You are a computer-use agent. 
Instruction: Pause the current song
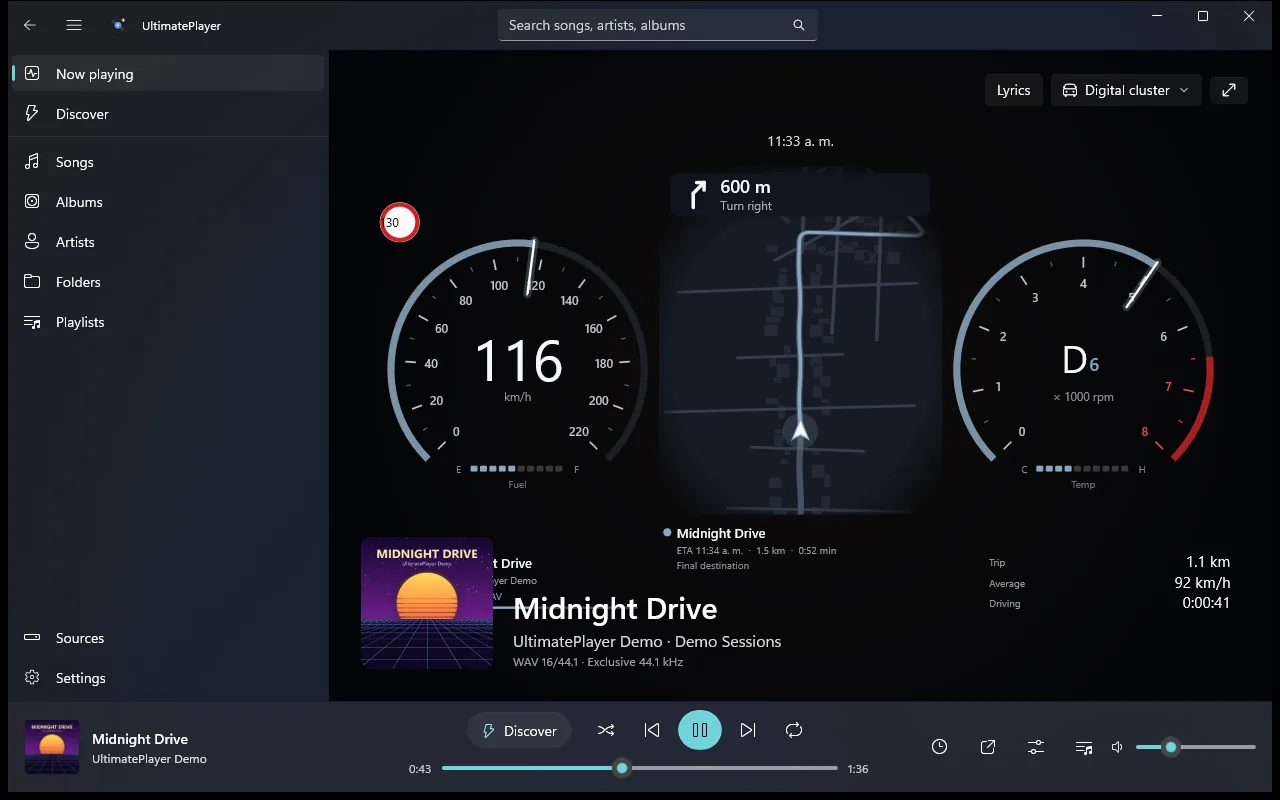(700, 730)
